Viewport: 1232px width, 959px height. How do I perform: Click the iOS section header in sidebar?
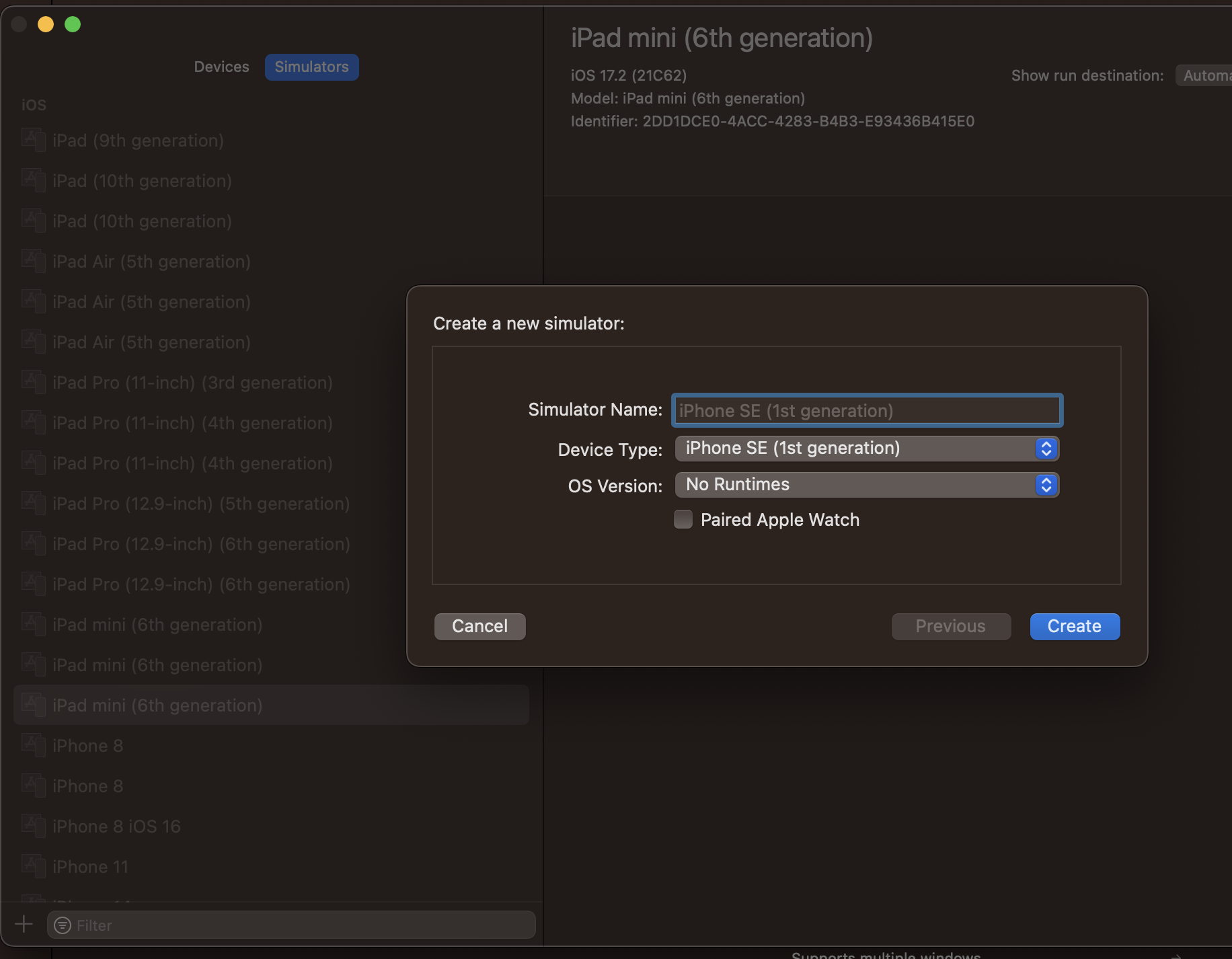tap(34, 105)
